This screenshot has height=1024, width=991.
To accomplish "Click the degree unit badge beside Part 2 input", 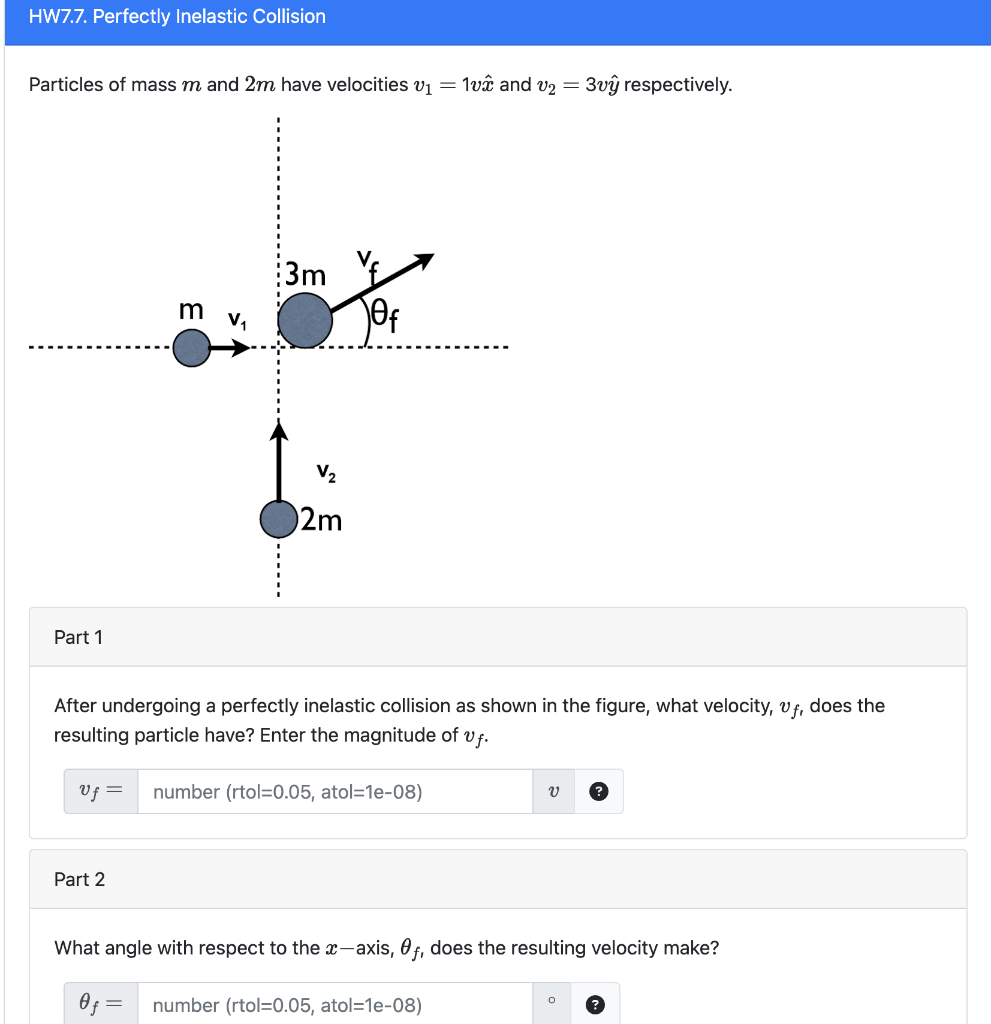I will tap(554, 1004).
